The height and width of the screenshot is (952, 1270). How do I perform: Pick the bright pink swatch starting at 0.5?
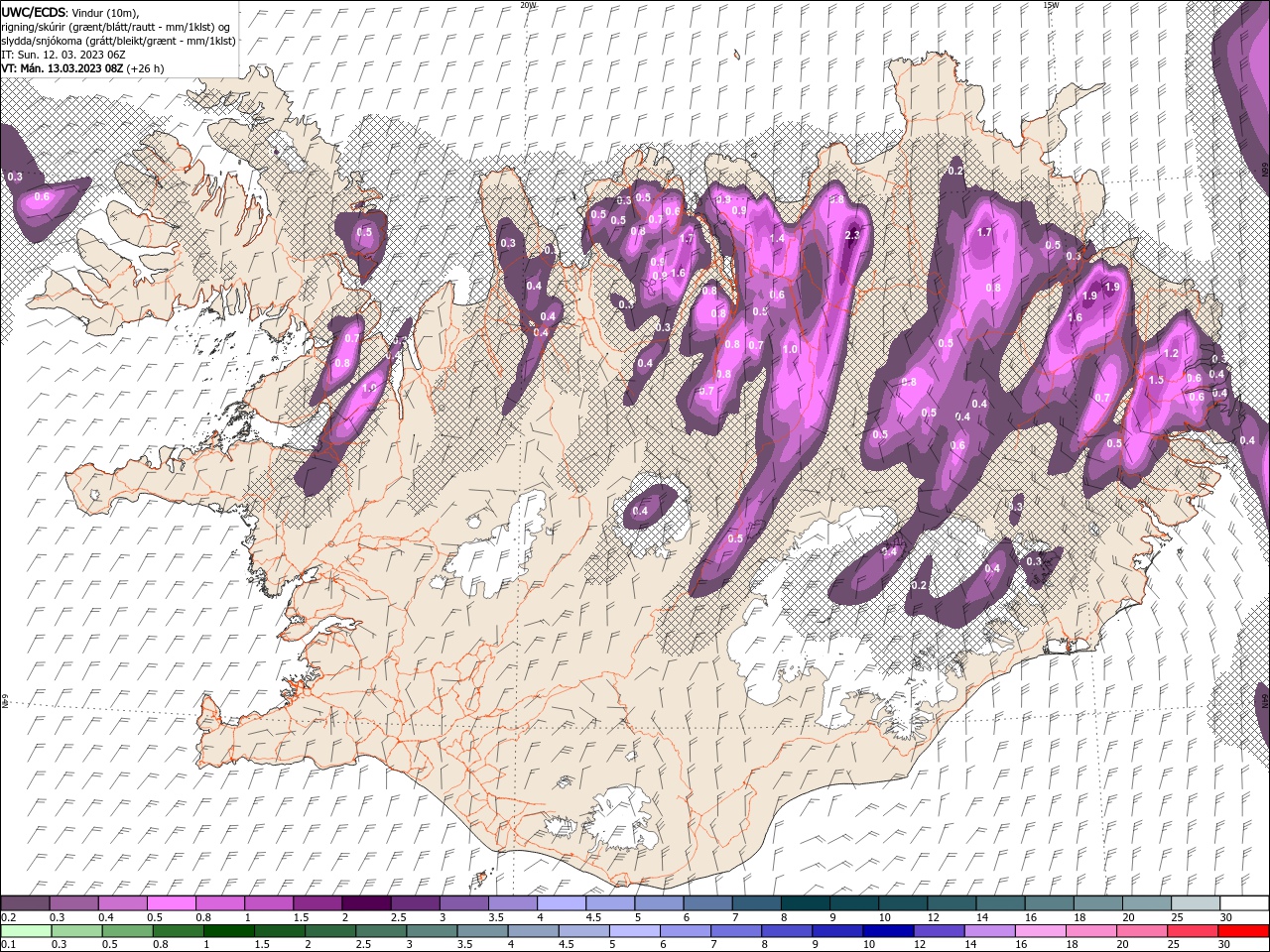coord(171,903)
